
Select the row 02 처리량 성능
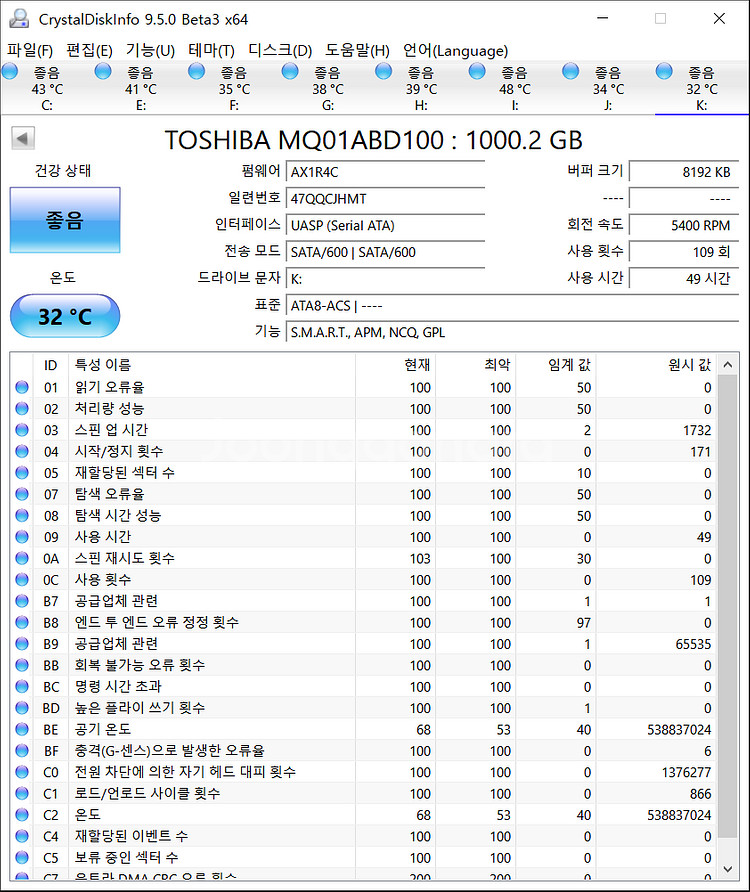[364, 409]
